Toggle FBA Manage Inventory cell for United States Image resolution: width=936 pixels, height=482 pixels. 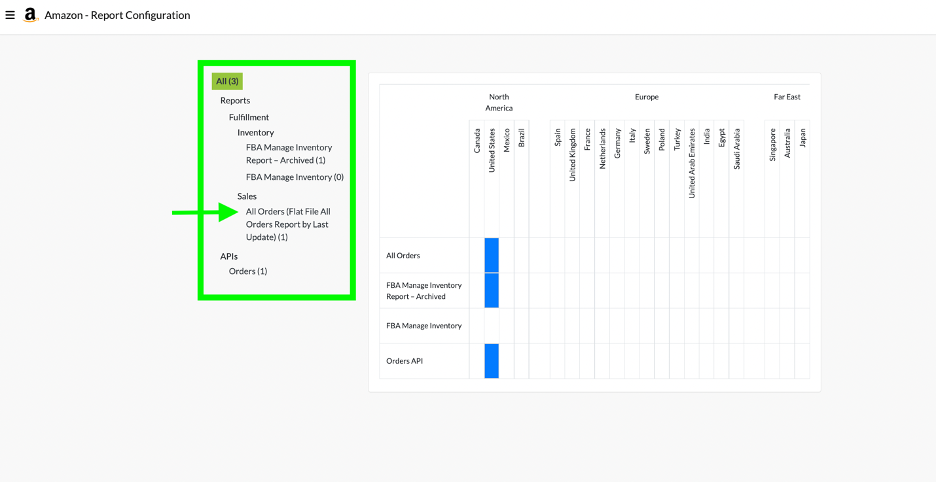pyautogui.click(x=492, y=326)
